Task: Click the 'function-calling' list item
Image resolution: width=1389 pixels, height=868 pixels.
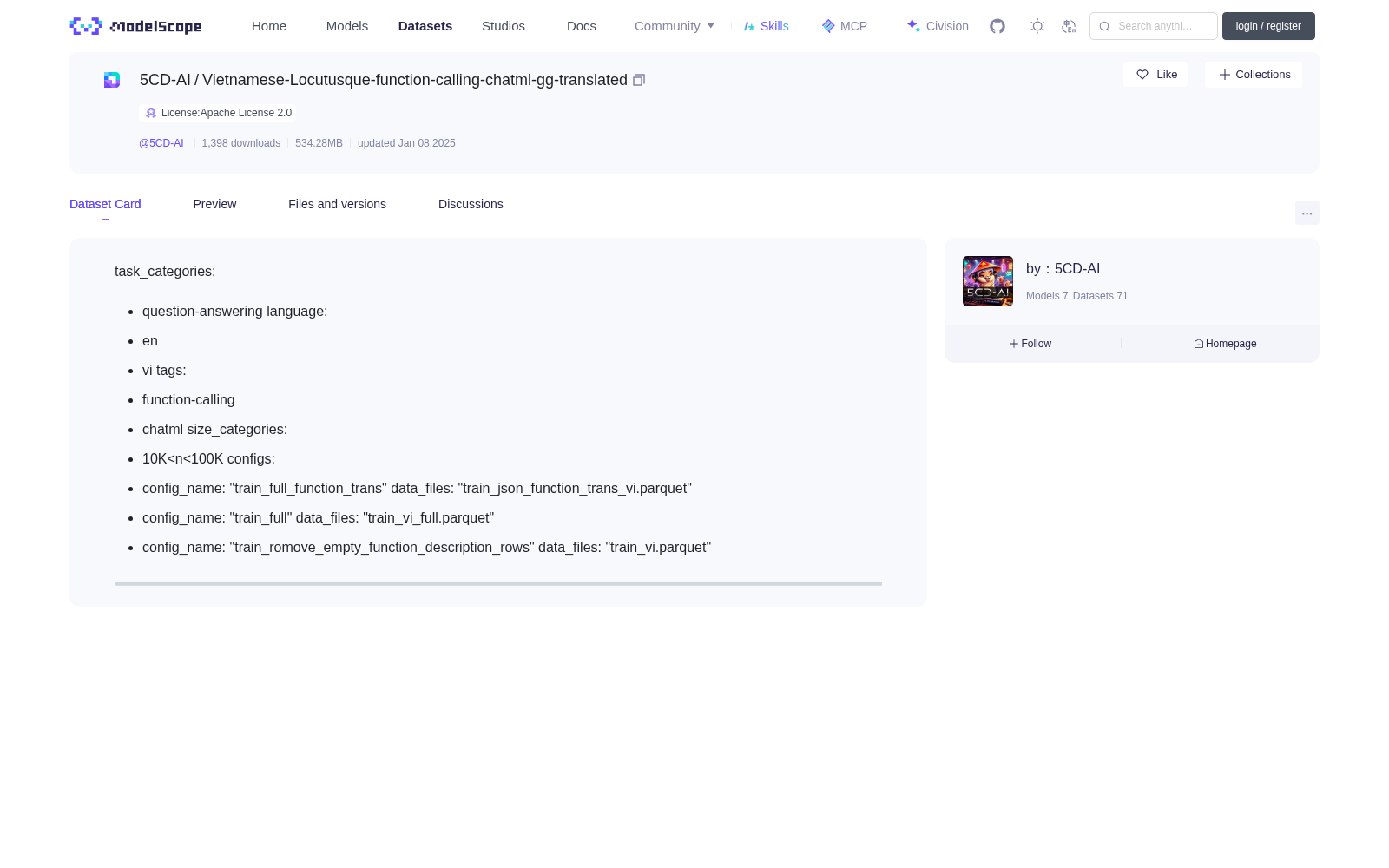Action: coord(188,400)
